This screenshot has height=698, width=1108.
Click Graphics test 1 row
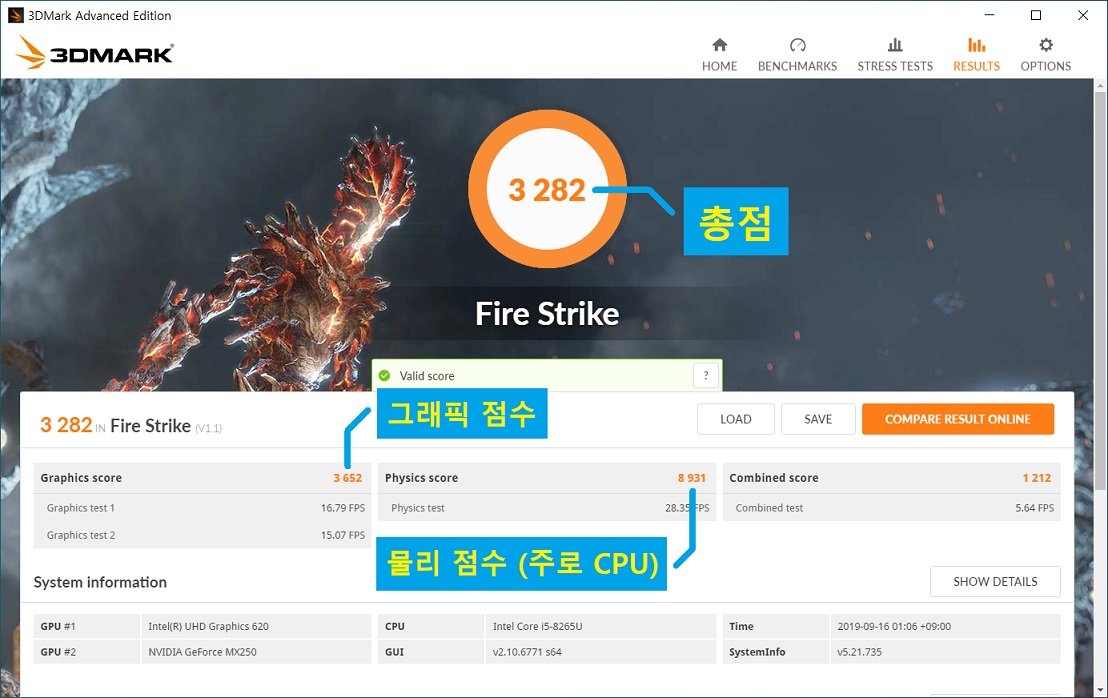pyautogui.click(x=202, y=507)
